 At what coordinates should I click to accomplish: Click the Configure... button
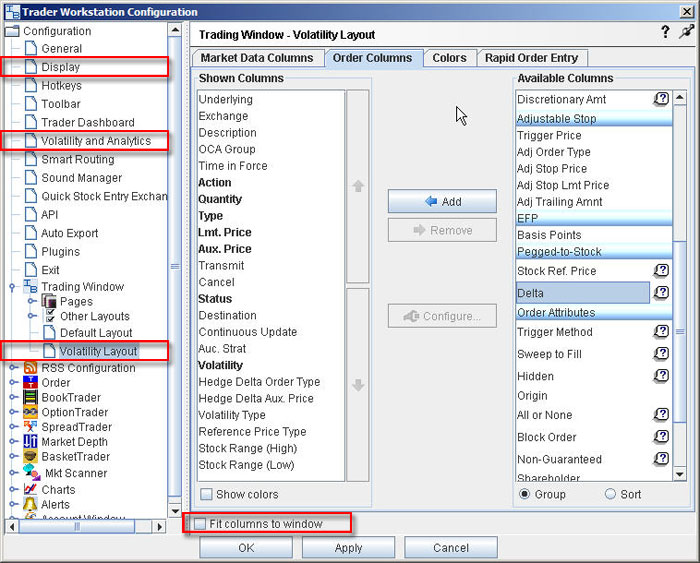tap(442, 316)
